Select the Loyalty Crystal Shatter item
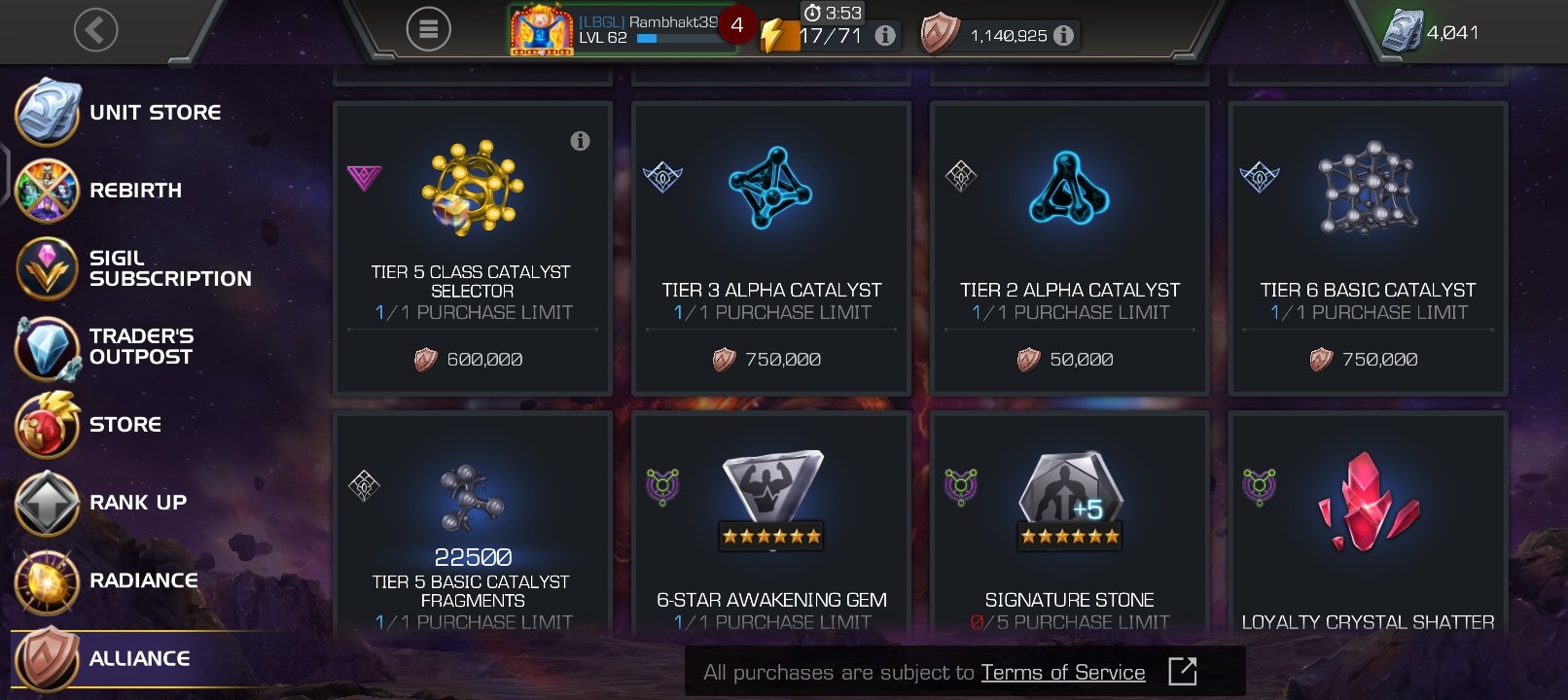This screenshot has width=1568, height=700. coord(1369,525)
